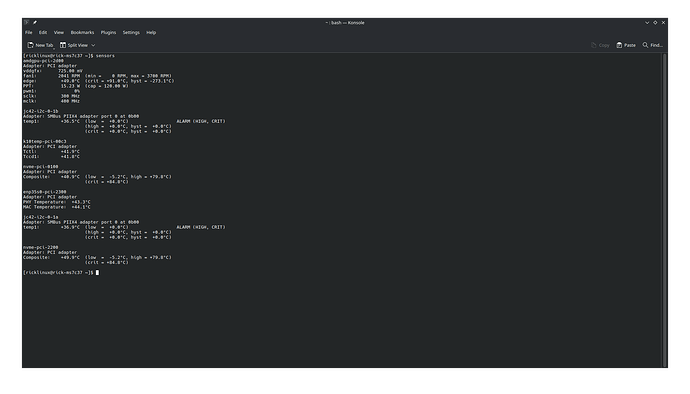Viewport: 690px width, 394px height.
Task: Open a new terminal with New Tab
Action: pos(40,45)
